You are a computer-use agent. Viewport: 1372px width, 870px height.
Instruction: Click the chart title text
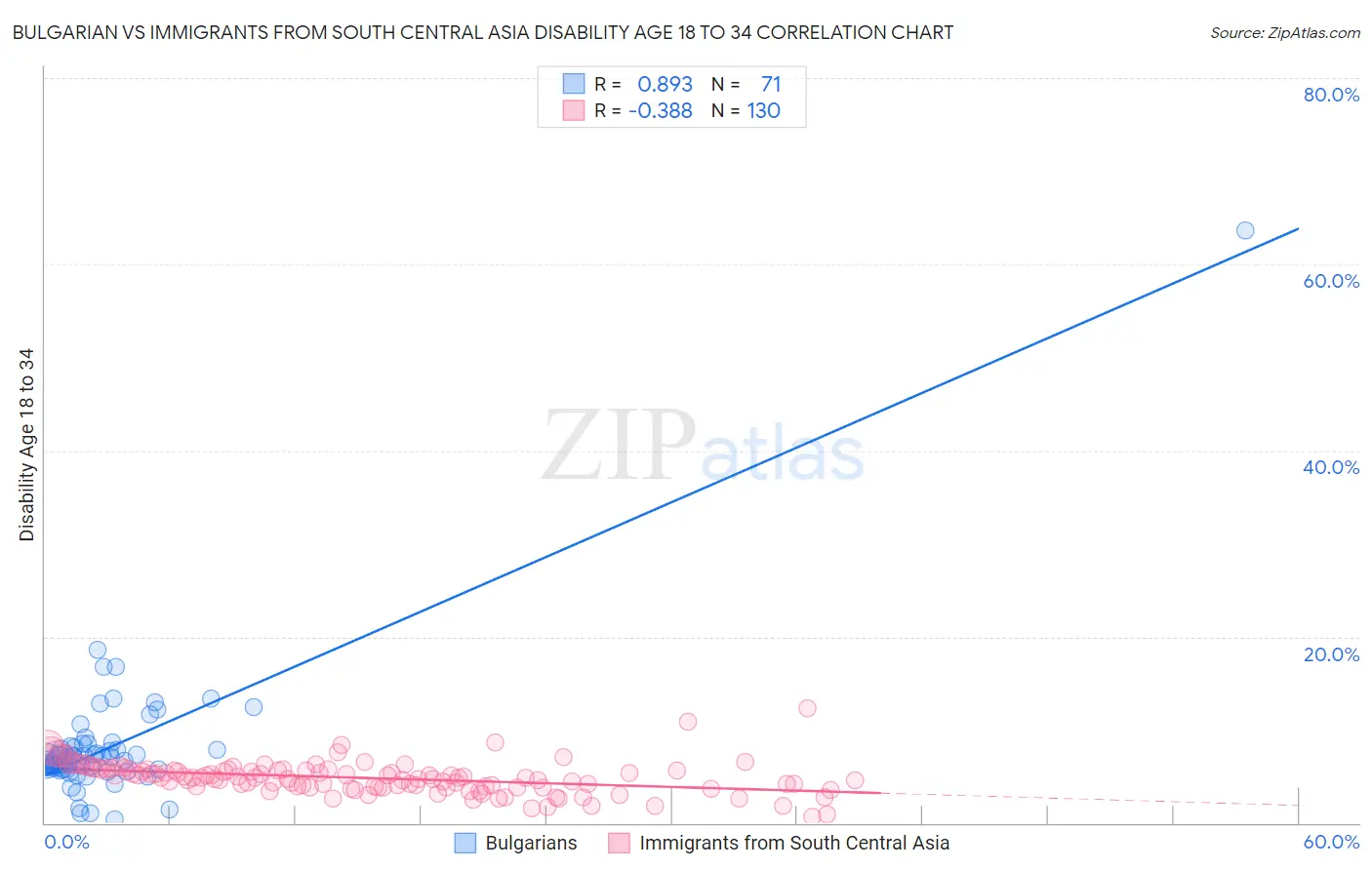[x=483, y=32]
